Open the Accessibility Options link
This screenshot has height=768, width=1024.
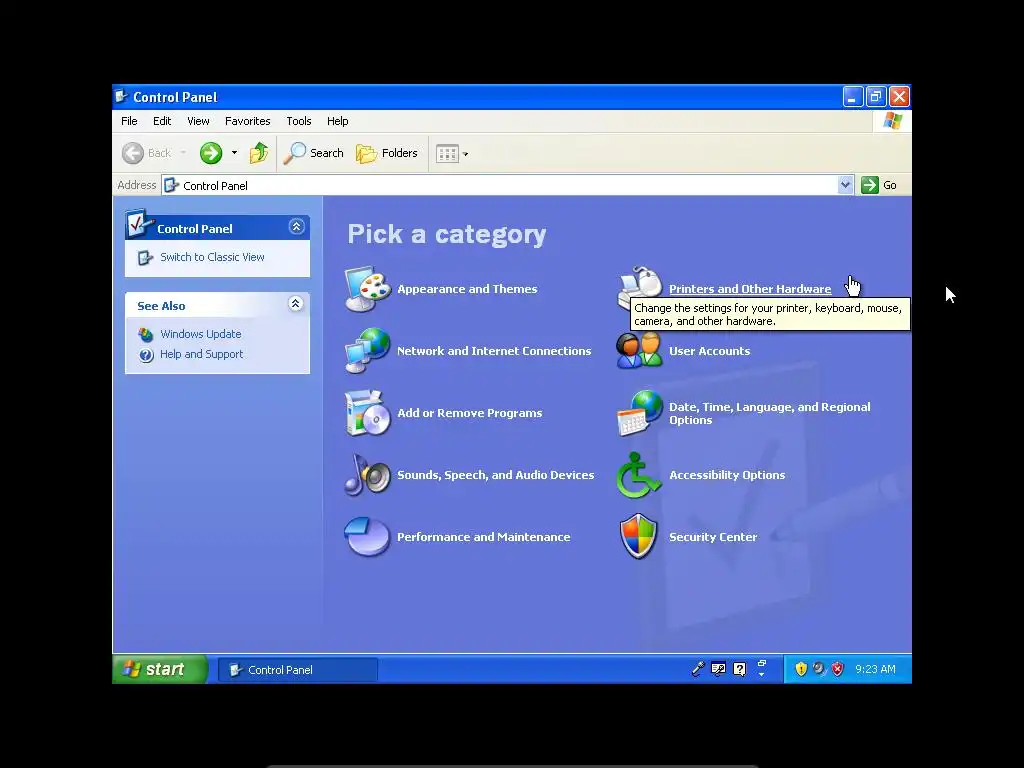pos(727,475)
